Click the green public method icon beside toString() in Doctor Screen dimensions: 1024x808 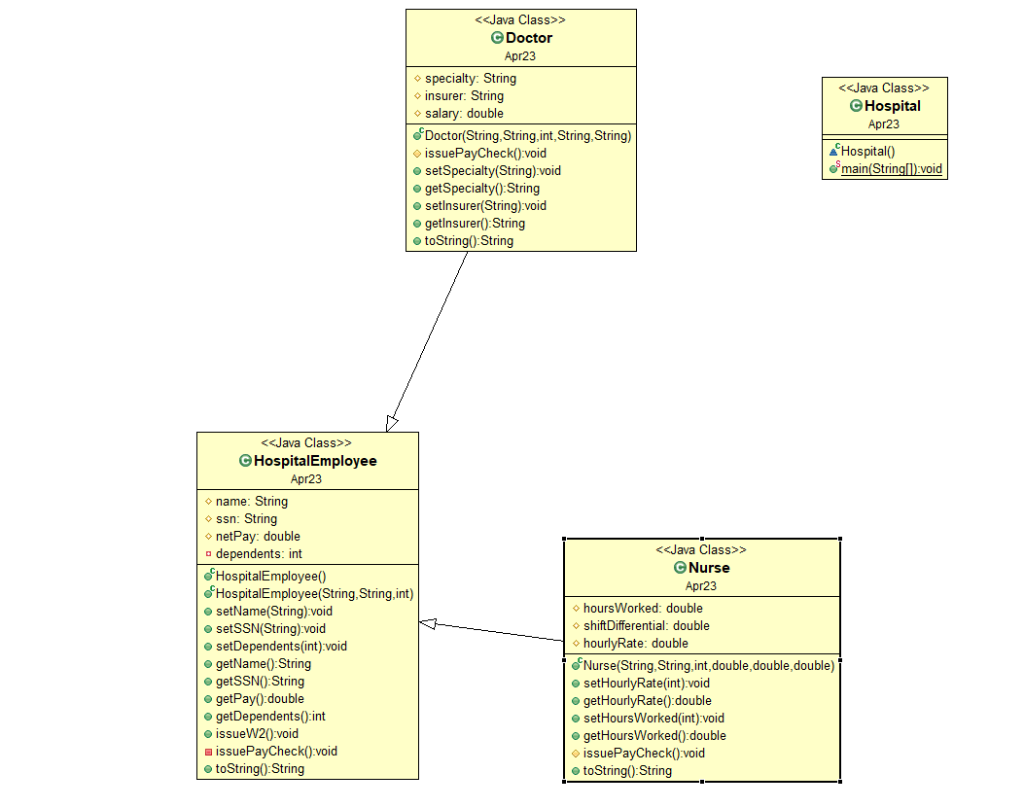416,240
